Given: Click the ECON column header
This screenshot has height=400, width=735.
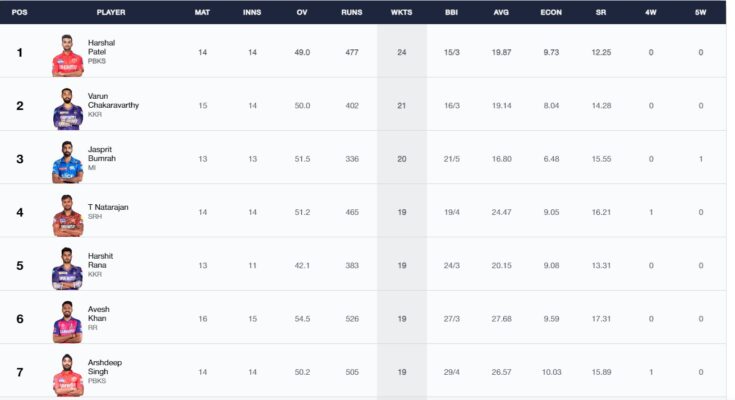Looking at the screenshot, I should coord(551,12).
